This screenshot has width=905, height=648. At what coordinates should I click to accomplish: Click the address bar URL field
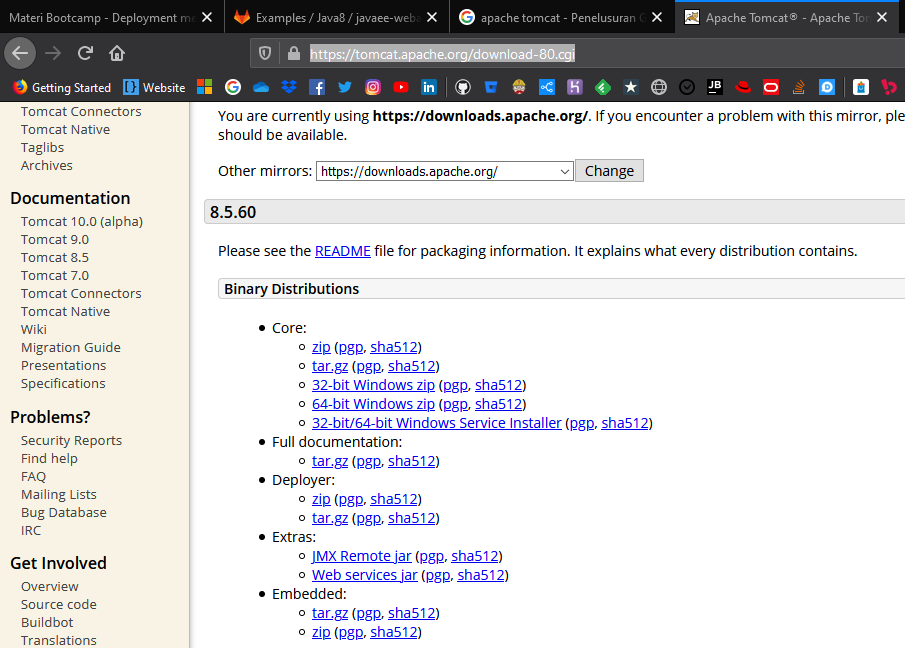tap(577, 54)
